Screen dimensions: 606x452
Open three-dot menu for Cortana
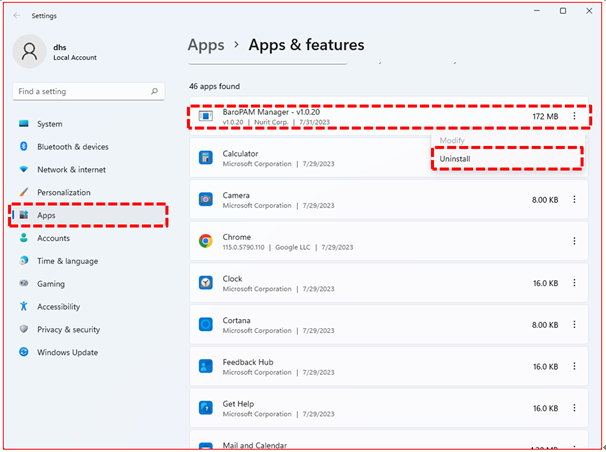tap(574, 325)
